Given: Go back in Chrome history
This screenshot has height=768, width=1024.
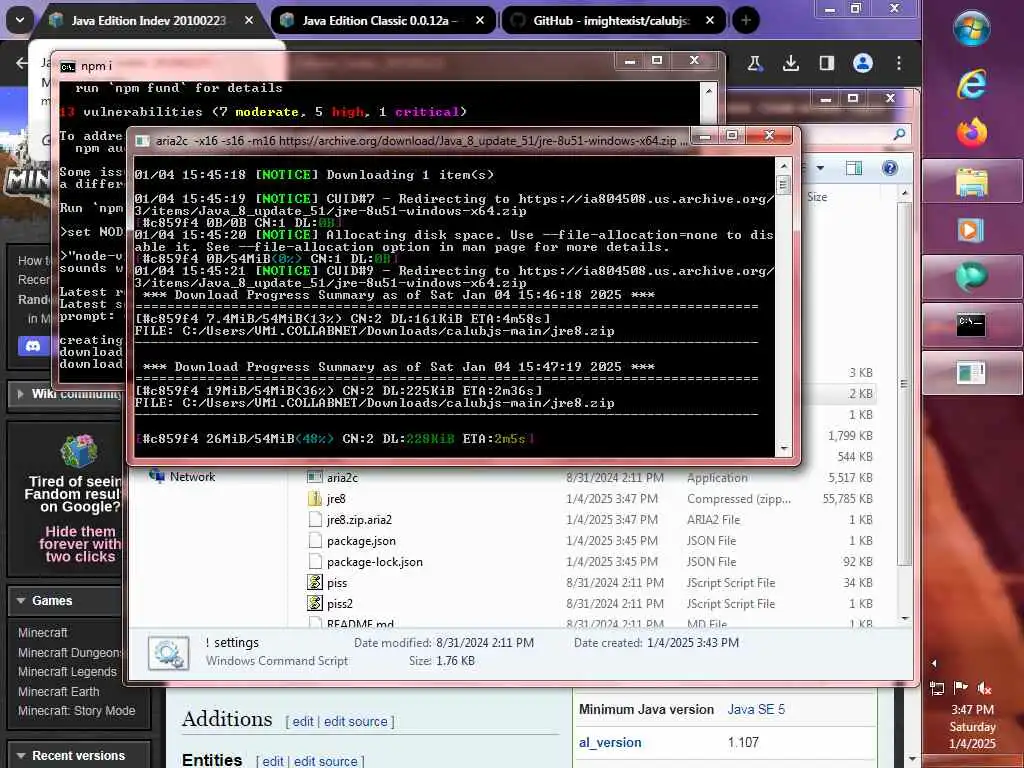Looking at the screenshot, I should click(22, 63).
